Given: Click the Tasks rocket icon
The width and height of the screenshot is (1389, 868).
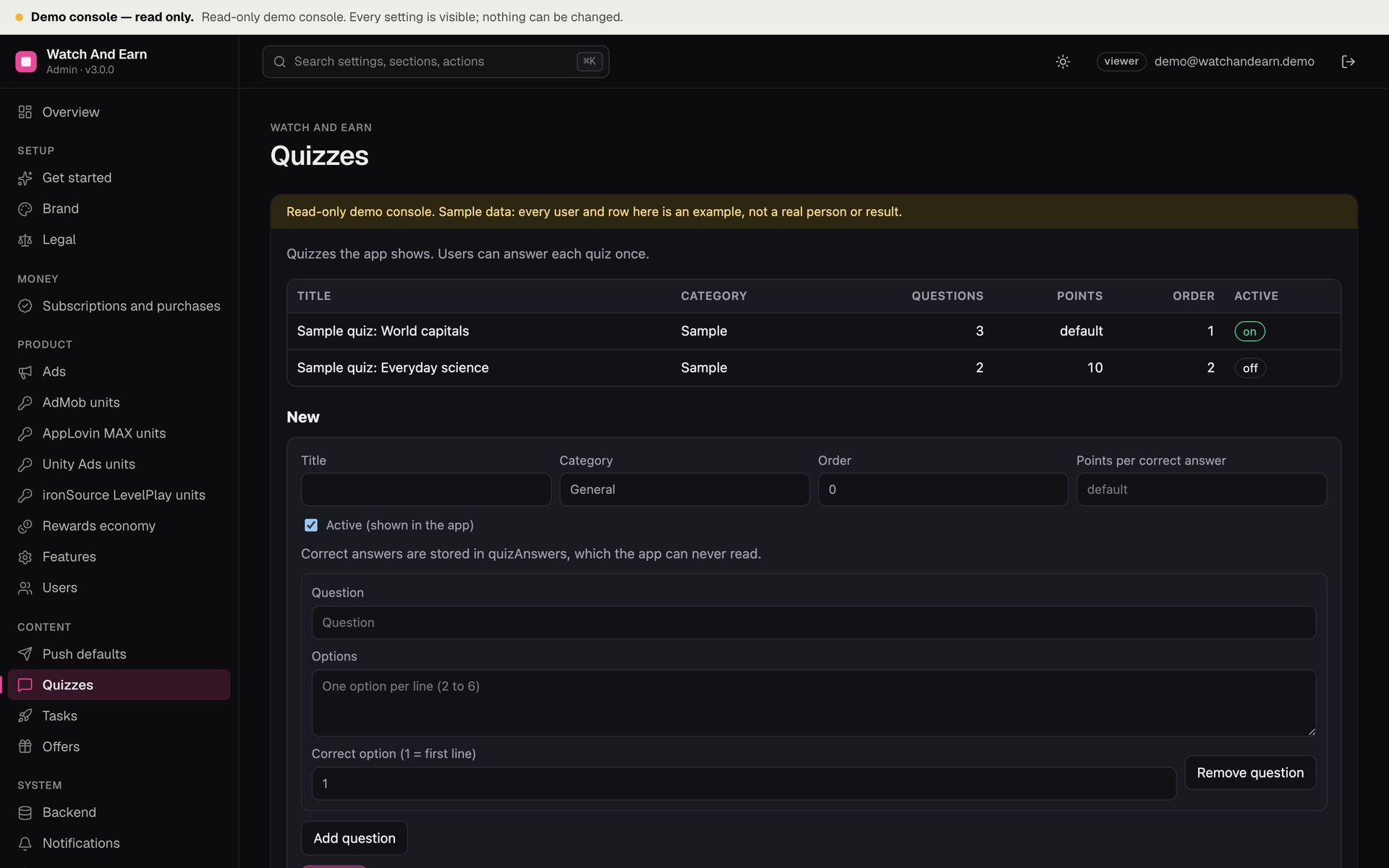Looking at the screenshot, I should coord(25,716).
